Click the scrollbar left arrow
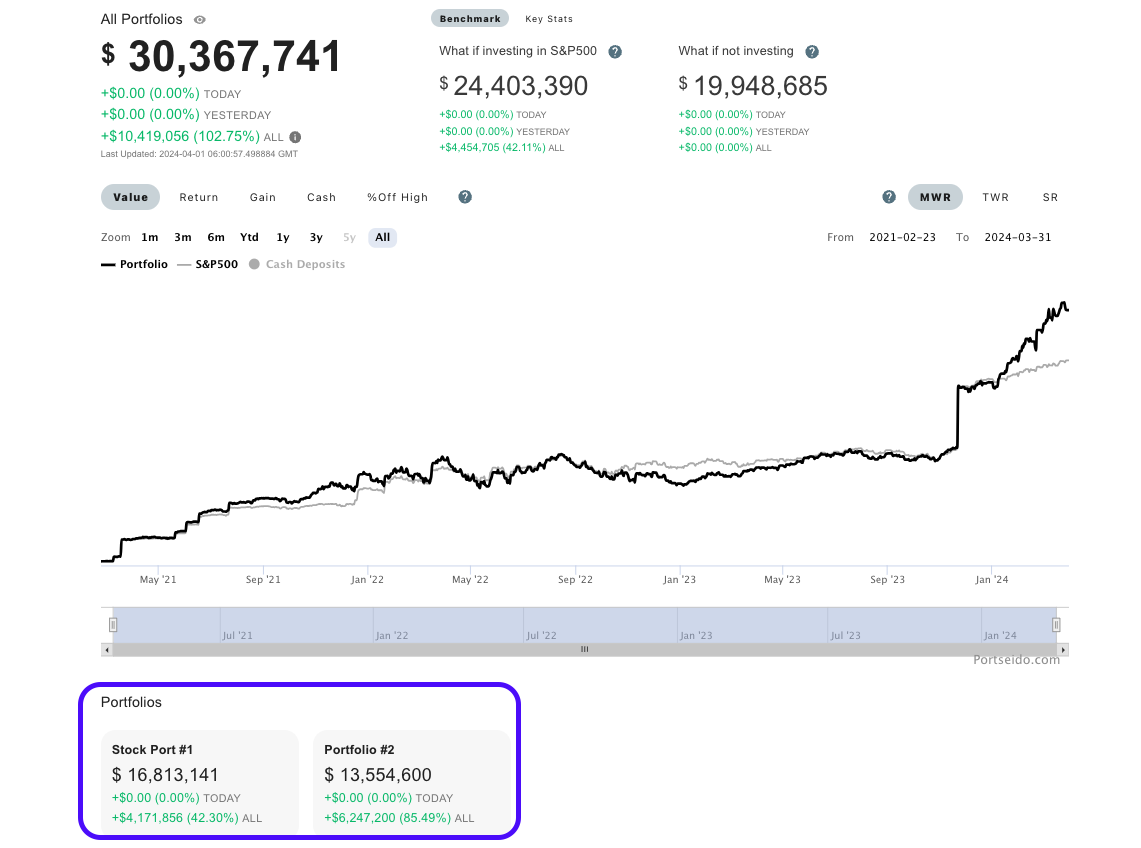Image resolution: width=1141 pixels, height=848 pixels. click(x=106, y=650)
